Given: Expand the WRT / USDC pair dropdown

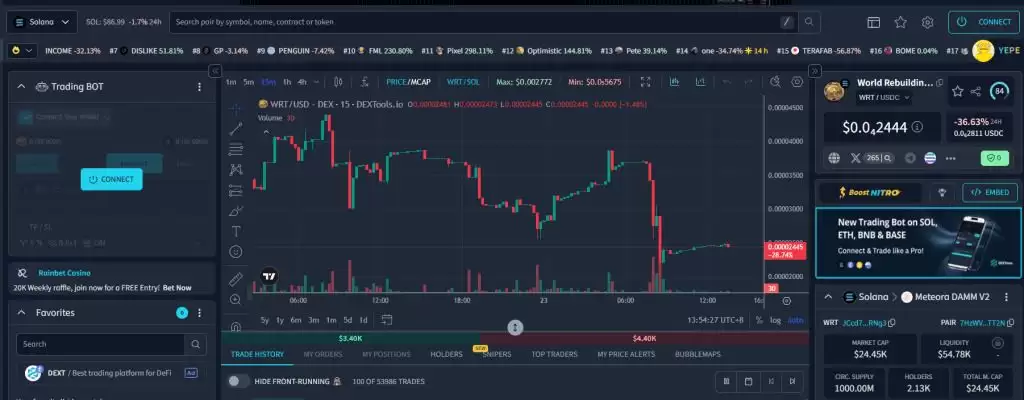Looking at the screenshot, I should coord(878,98).
